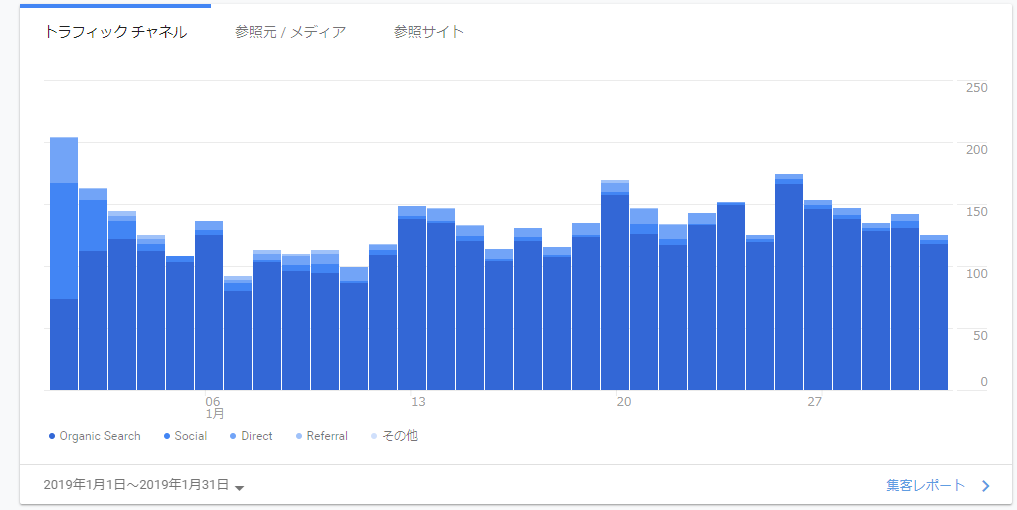
Task: Switch to the トラフィック チャネル tab
Action: 115,32
